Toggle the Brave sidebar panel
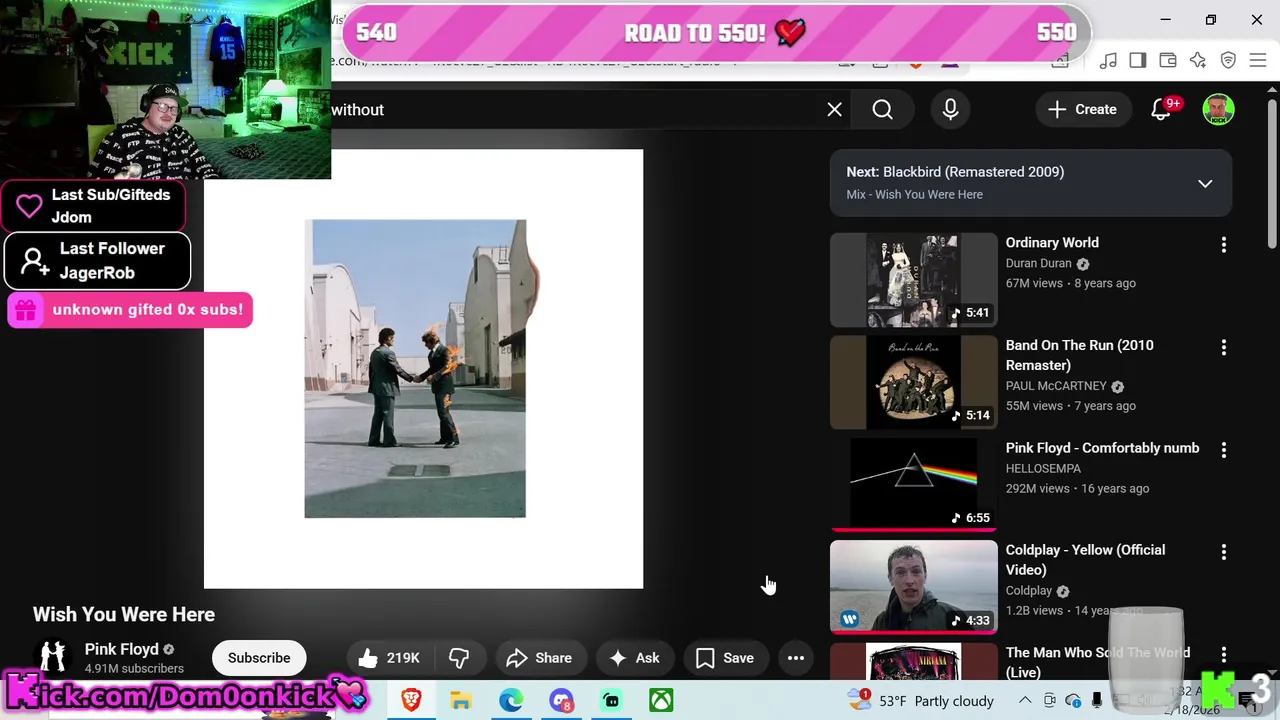 tap(1138, 61)
